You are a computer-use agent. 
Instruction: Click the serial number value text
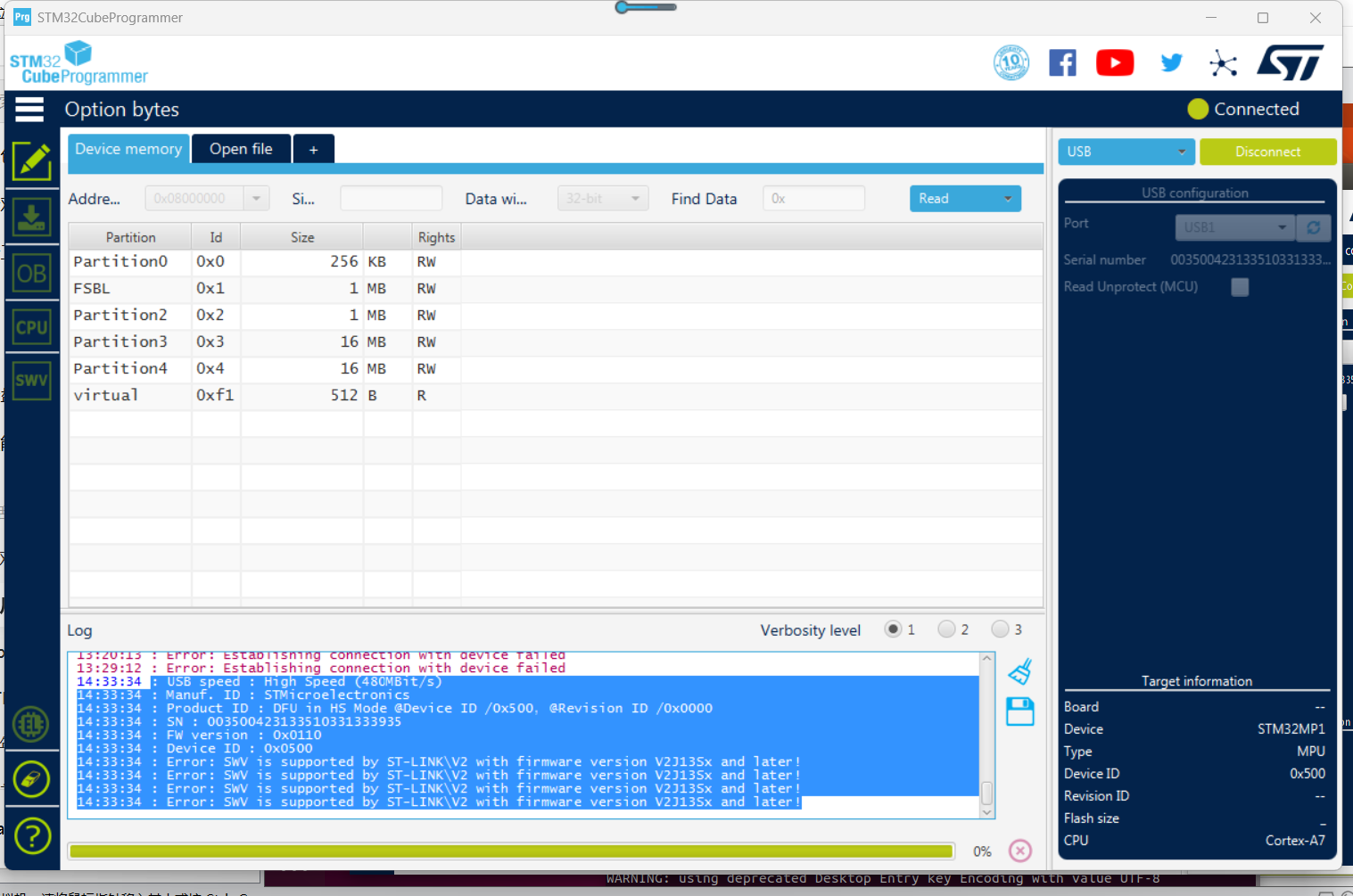coord(1250,259)
